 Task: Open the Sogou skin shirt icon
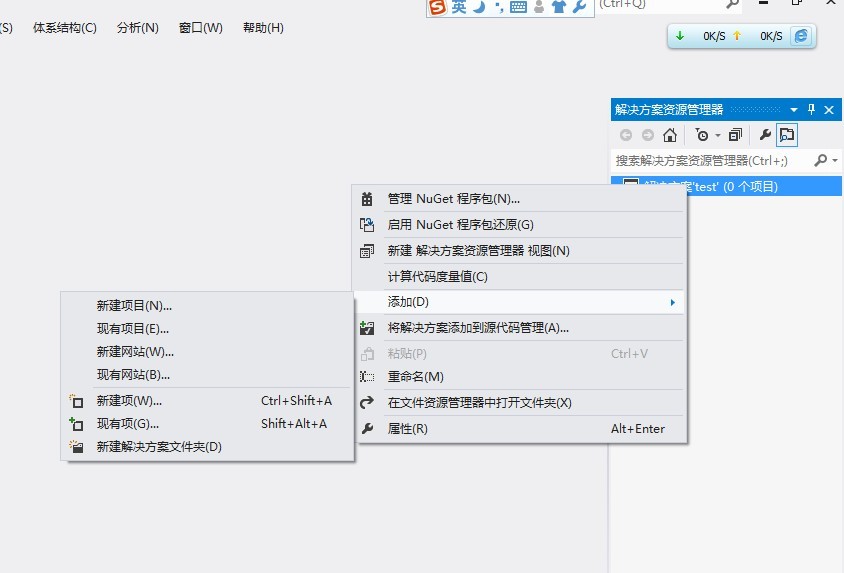(x=559, y=6)
